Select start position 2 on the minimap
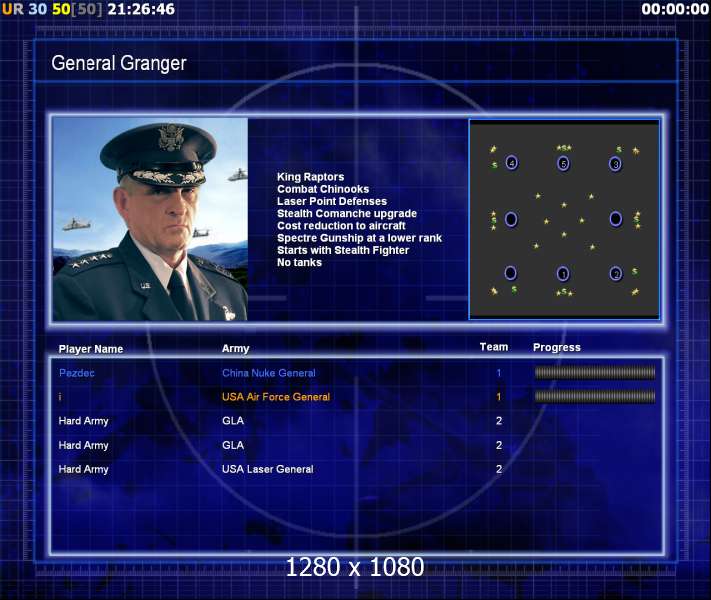The image size is (711, 600). 616,273
